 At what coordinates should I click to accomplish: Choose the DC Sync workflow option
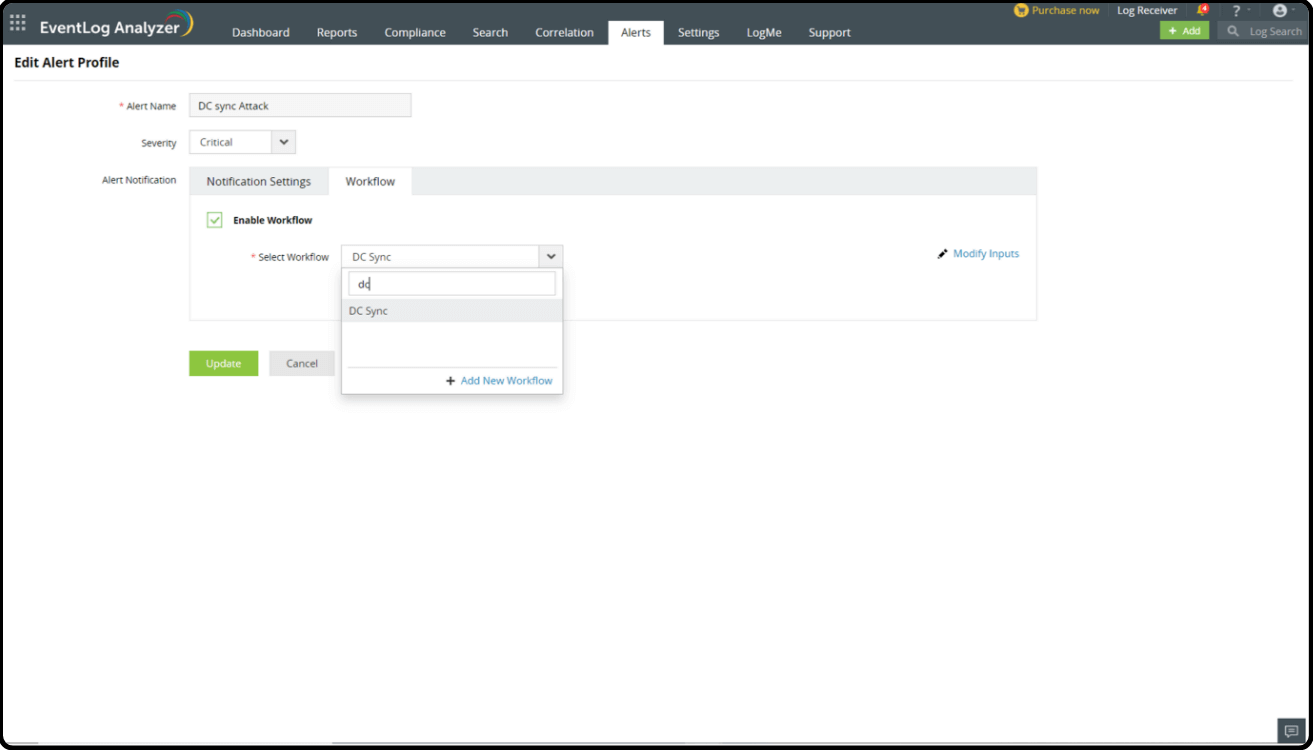452,311
